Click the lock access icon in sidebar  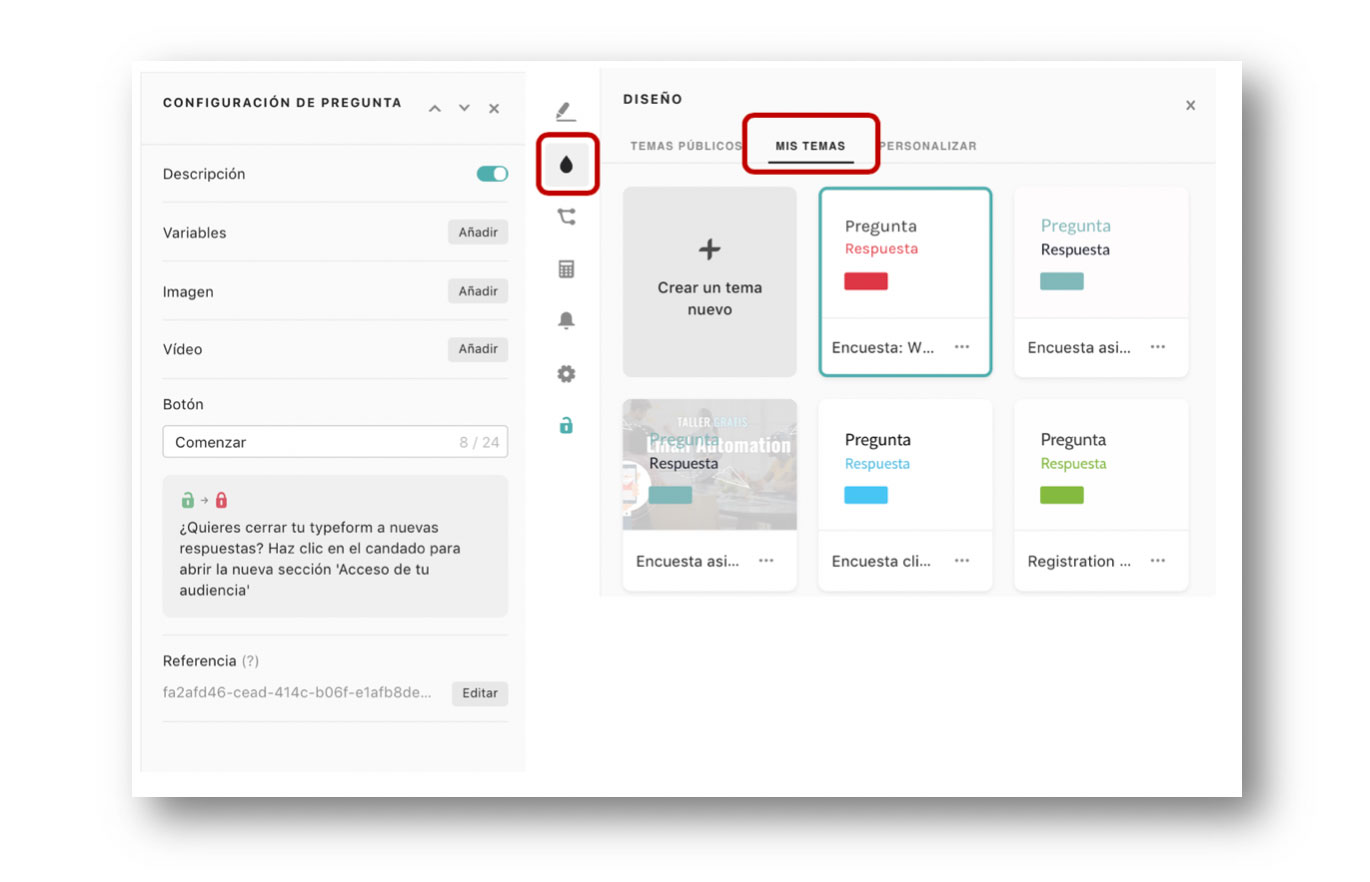coord(566,425)
